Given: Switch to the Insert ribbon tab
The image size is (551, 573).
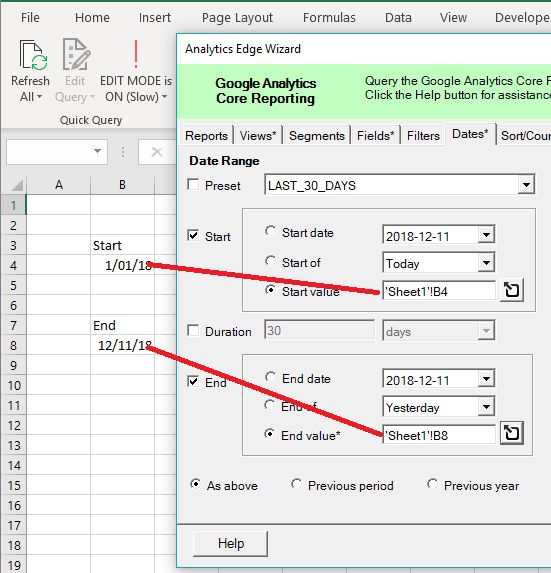Looking at the screenshot, I should point(155,18).
